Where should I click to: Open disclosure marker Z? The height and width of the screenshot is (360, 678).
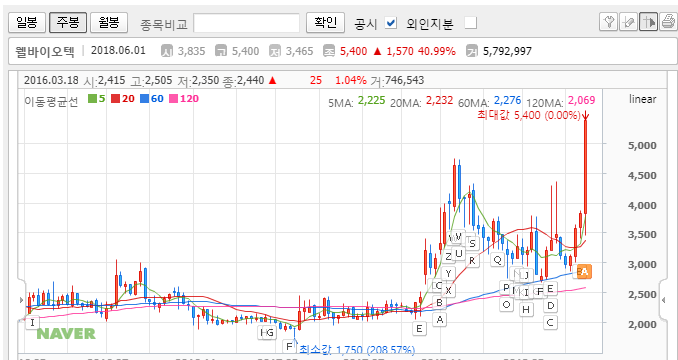(448, 257)
